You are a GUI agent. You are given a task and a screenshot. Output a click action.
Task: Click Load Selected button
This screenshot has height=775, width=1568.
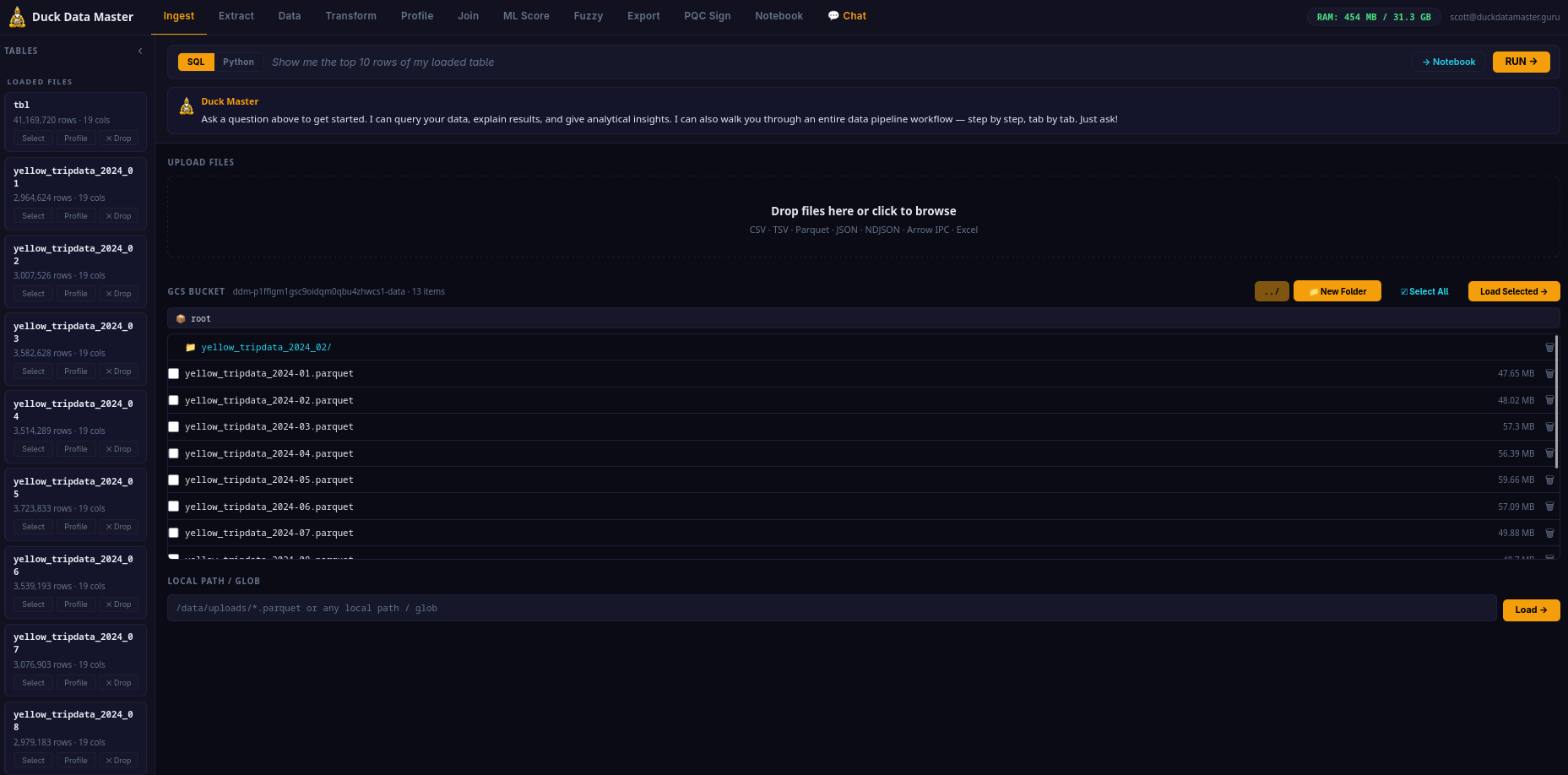tap(1514, 291)
